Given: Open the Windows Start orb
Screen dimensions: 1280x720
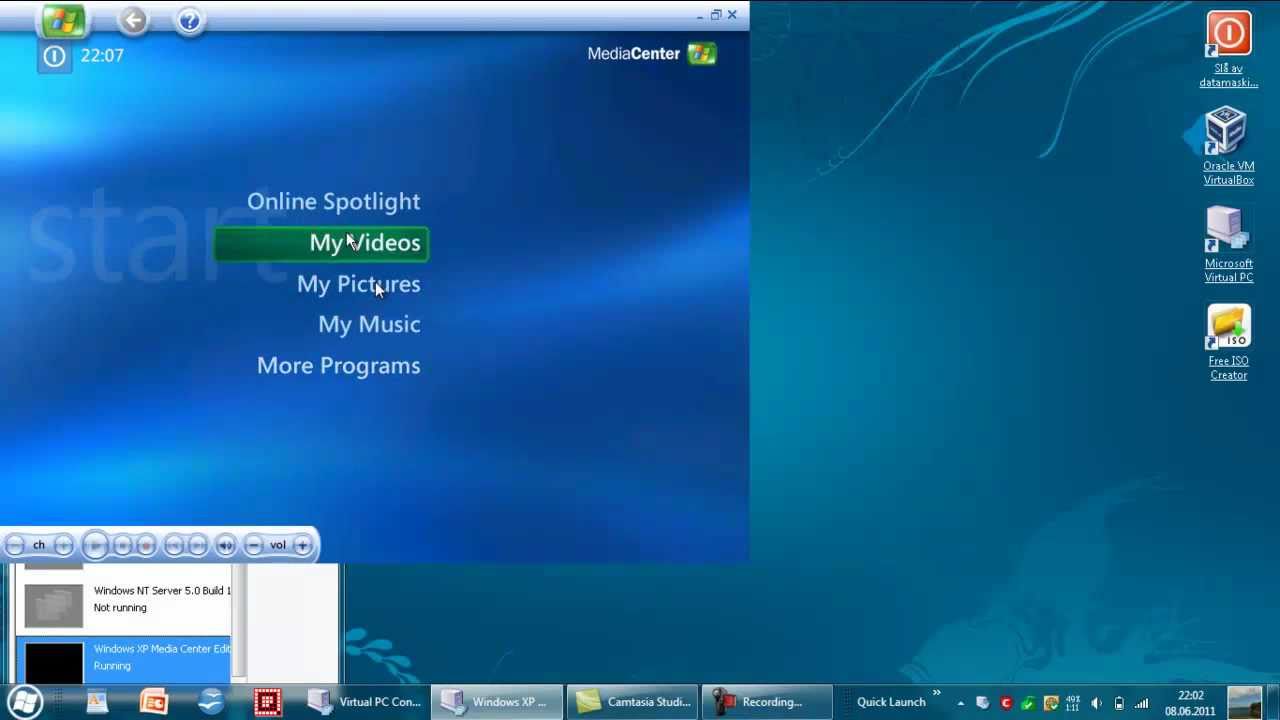Looking at the screenshot, I should 25,701.
